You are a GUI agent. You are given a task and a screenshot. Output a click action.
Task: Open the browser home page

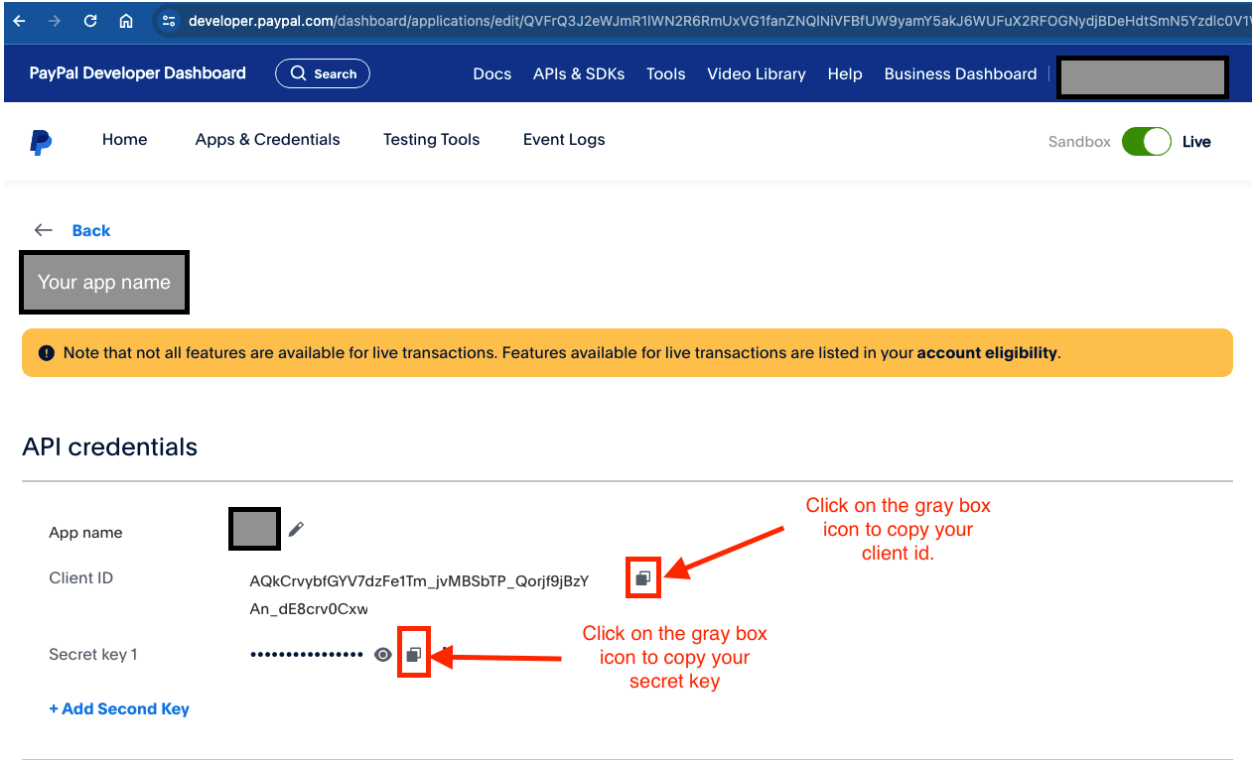[x=126, y=20]
